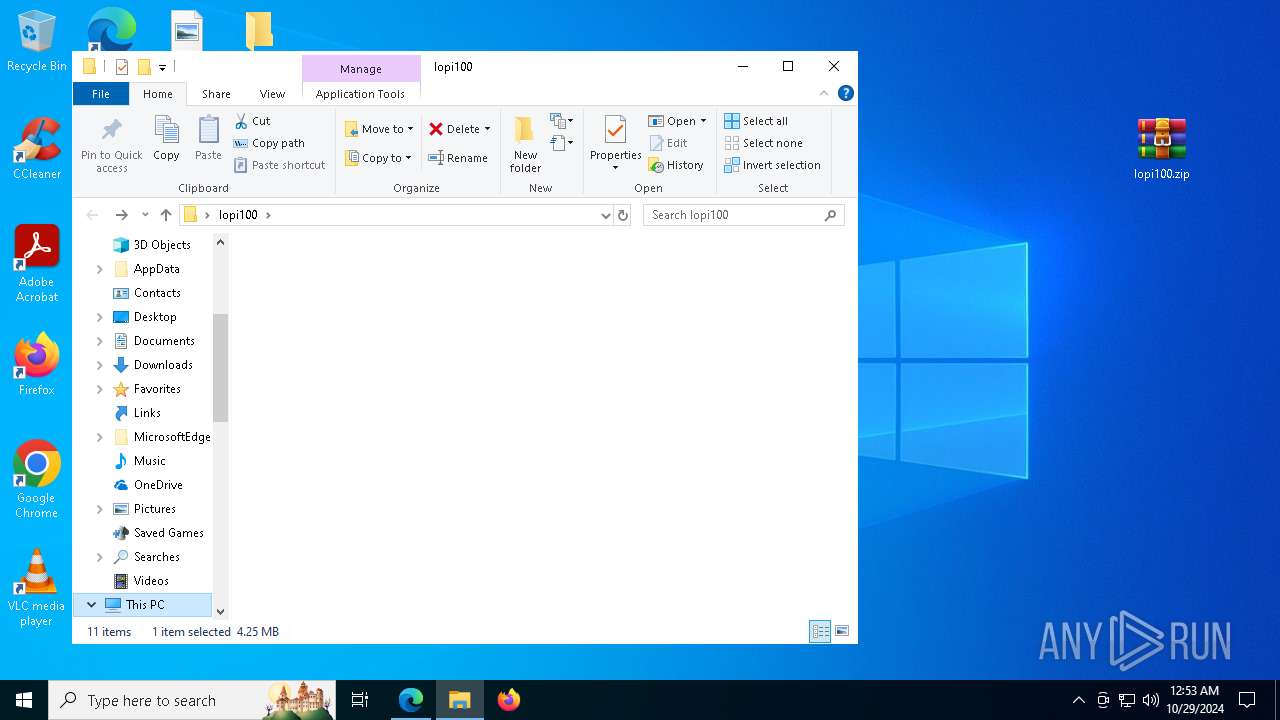
Task: Open Google Chrome desktop shortcut
Action: coord(37,479)
